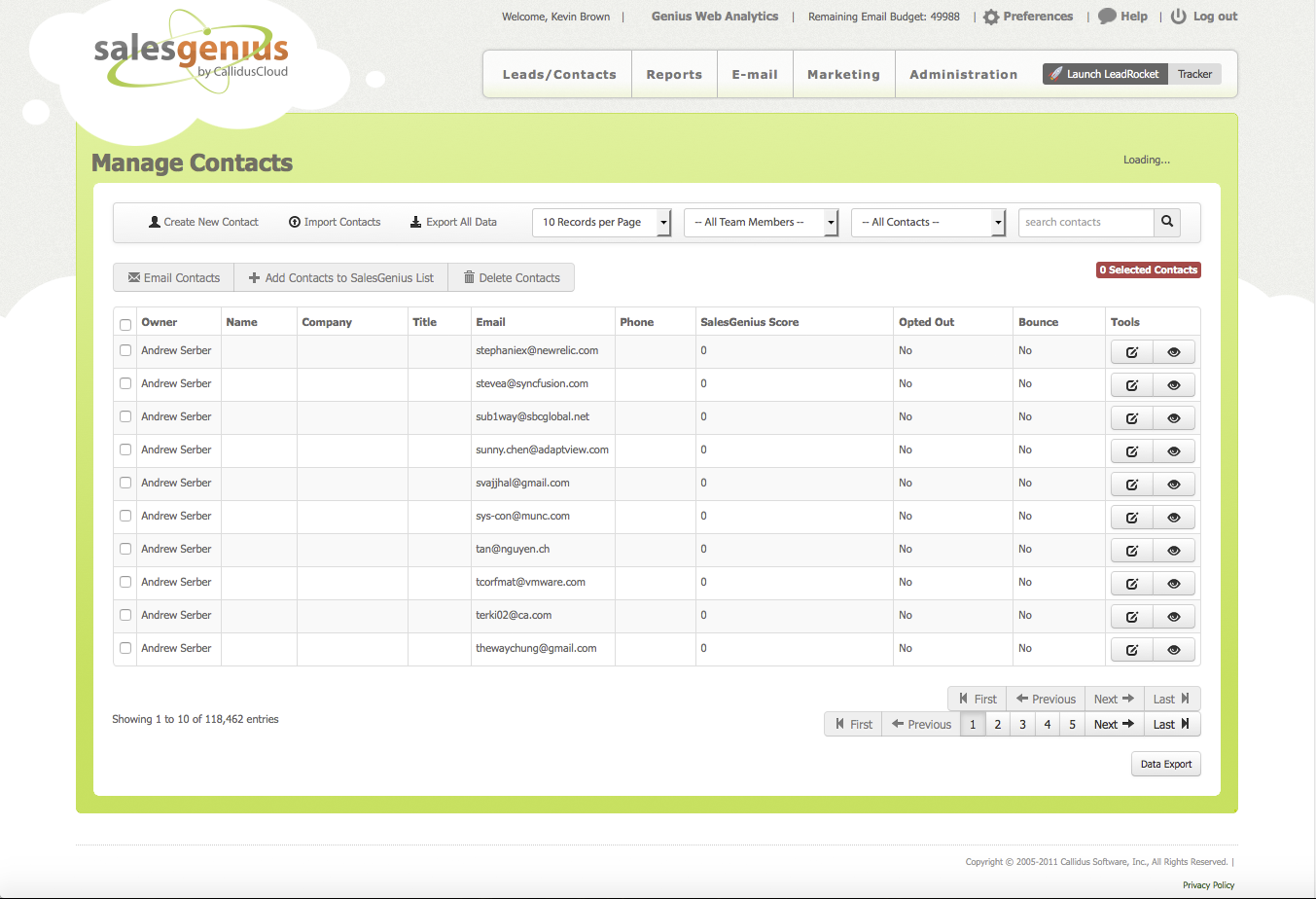View details of sunny.chen@adaptview.com using eye icon
1316x899 pixels.
pyautogui.click(x=1174, y=450)
